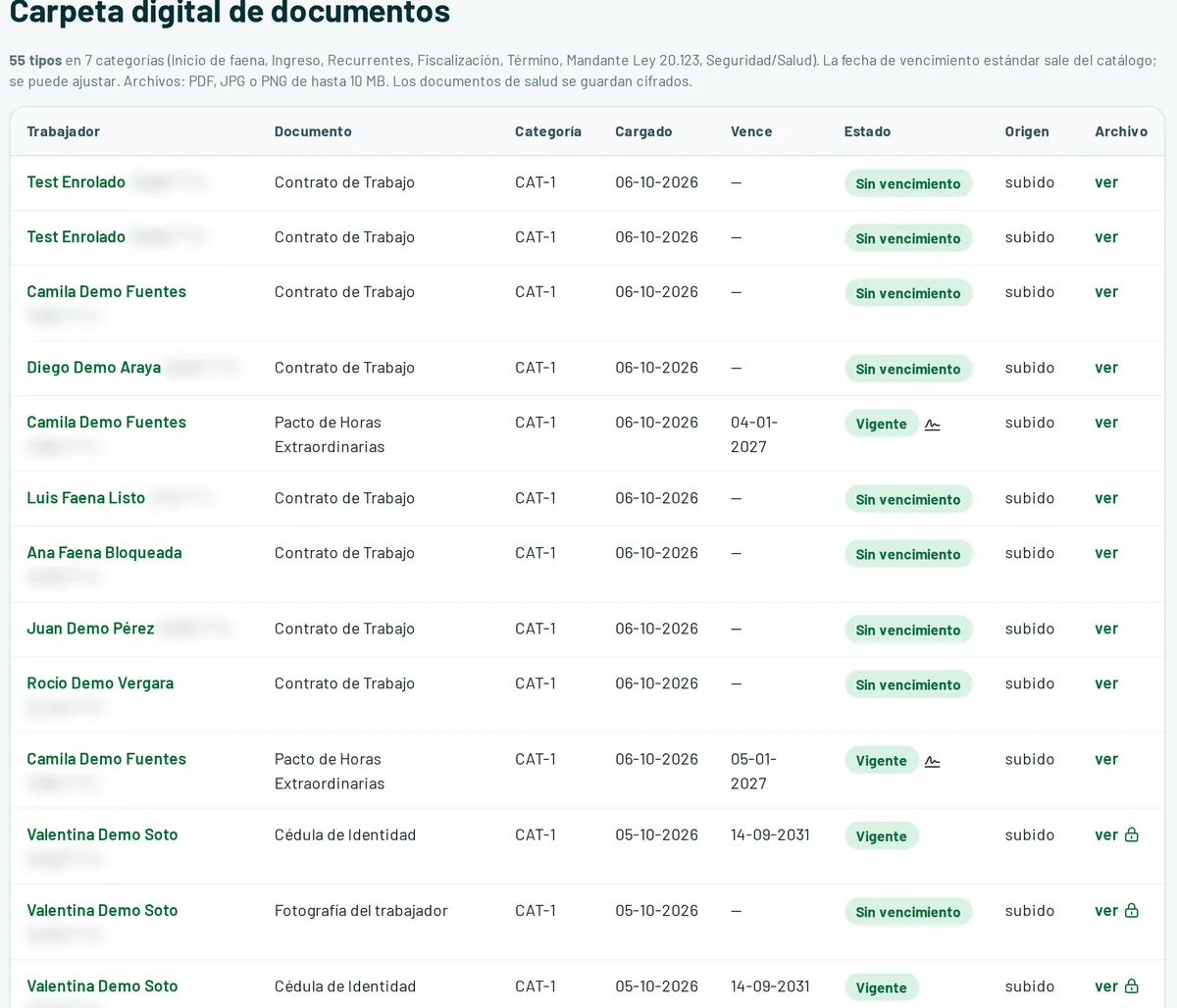Click Sin vencimiento badge in Rocío Demo Vergara row
This screenshot has width=1177, height=1008.
click(x=908, y=684)
